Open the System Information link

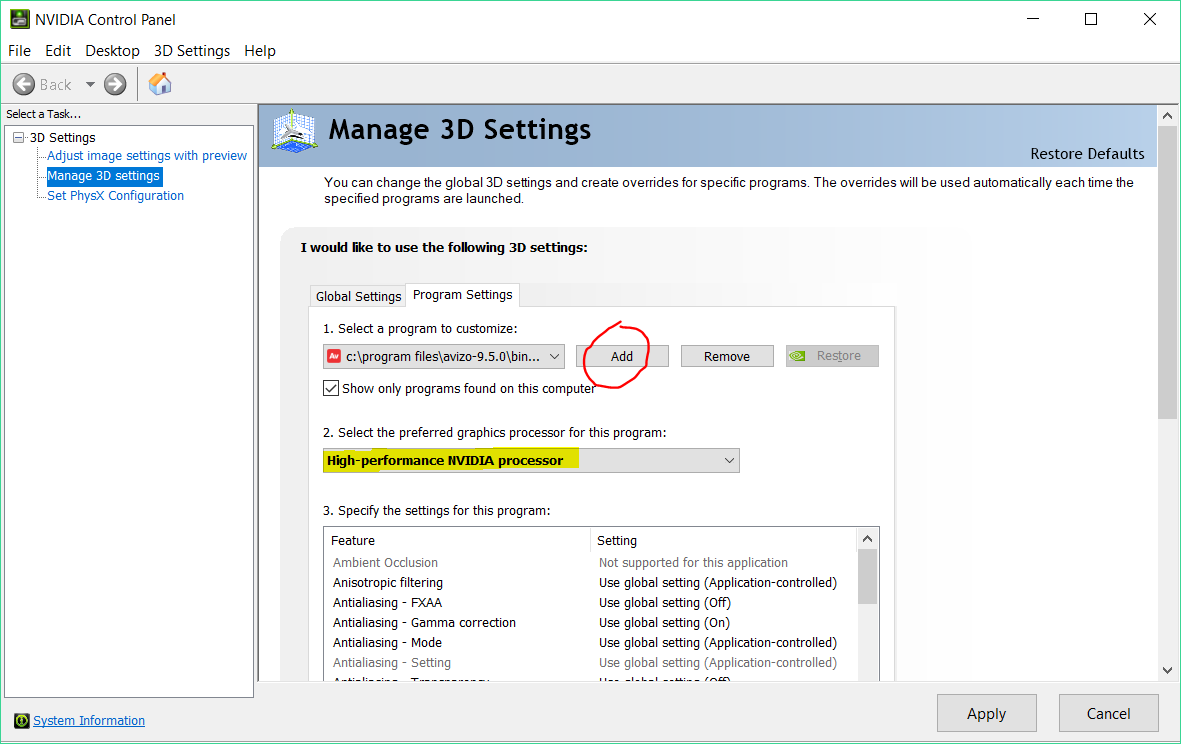89,721
